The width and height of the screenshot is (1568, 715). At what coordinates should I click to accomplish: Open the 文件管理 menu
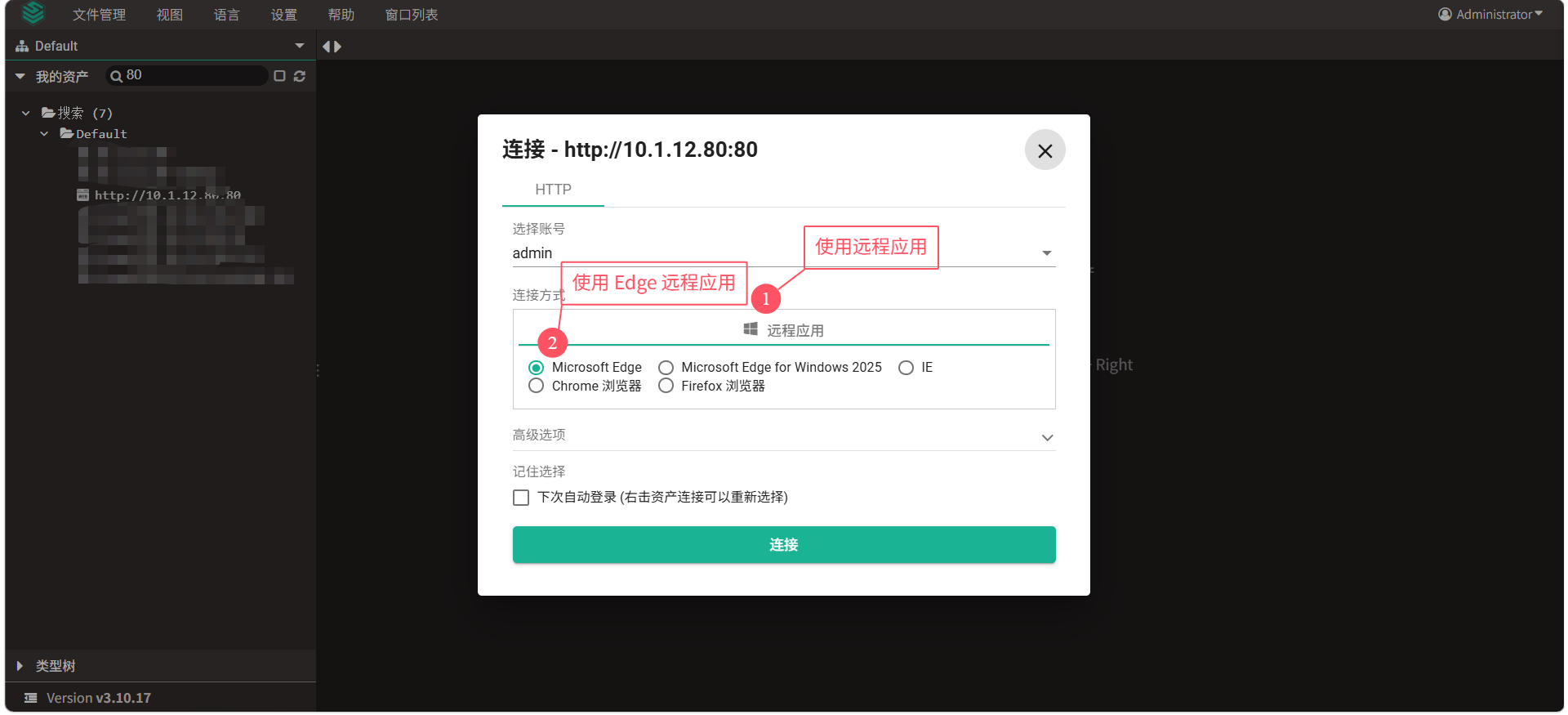99,15
